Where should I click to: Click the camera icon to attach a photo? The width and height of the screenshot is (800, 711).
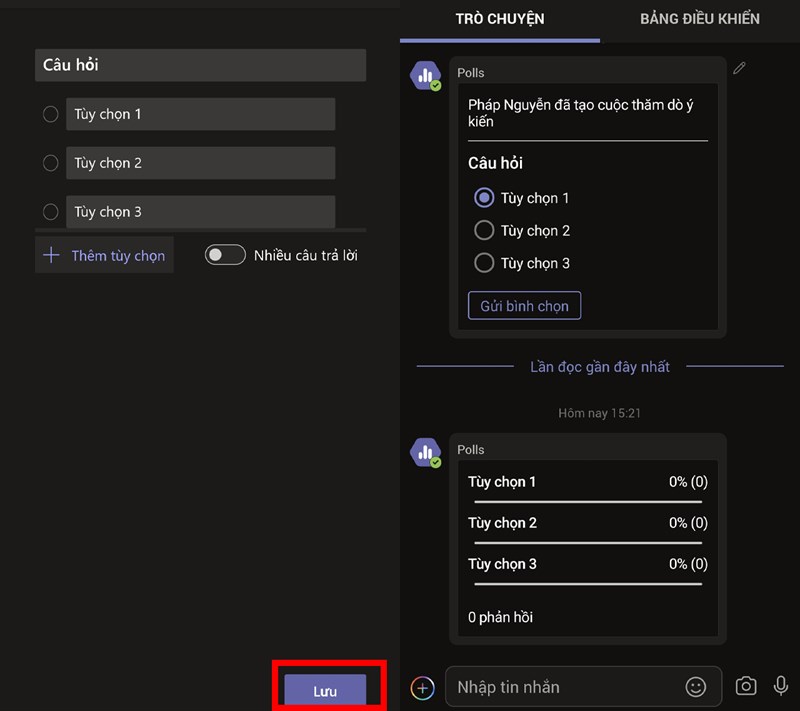(x=745, y=686)
